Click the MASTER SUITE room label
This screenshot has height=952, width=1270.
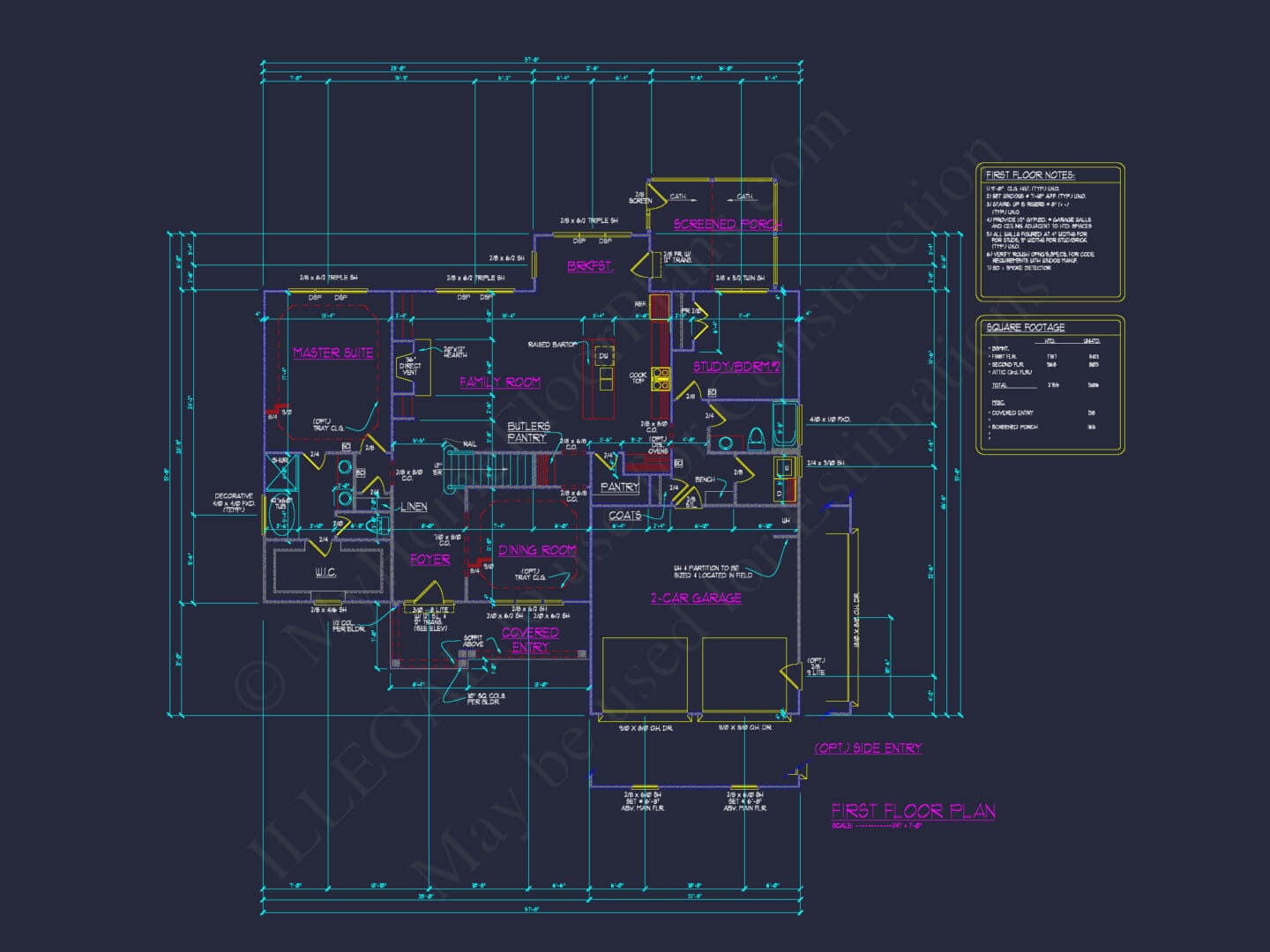point(332,353)
